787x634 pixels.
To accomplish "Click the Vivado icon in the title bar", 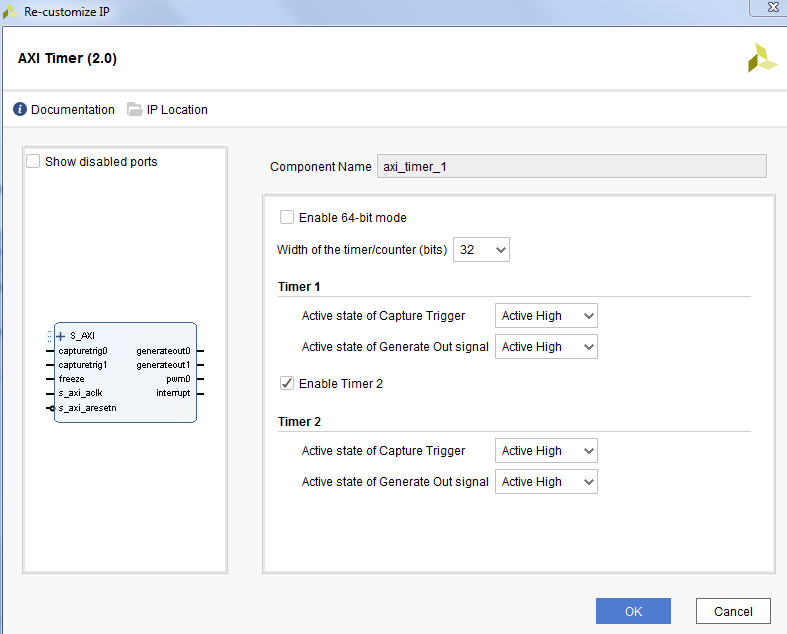I will point(11,12).
